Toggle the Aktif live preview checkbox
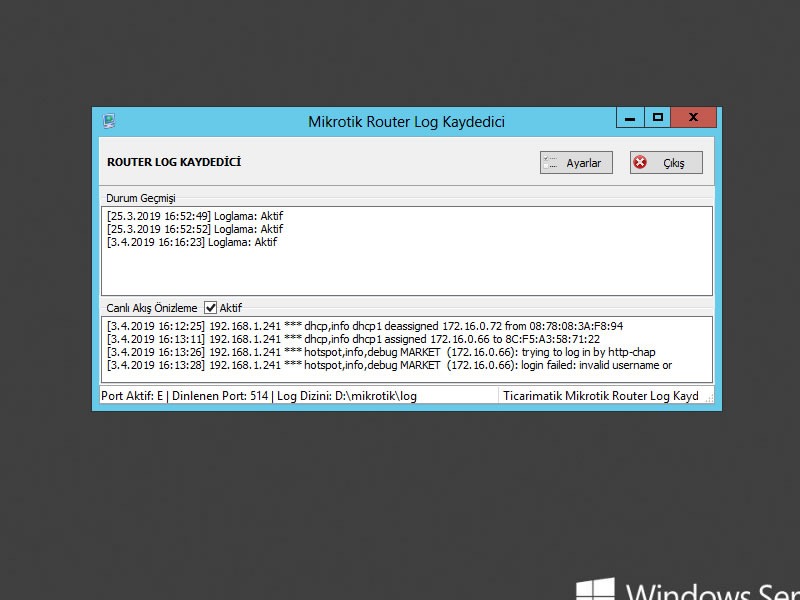 tap(211, 308)
